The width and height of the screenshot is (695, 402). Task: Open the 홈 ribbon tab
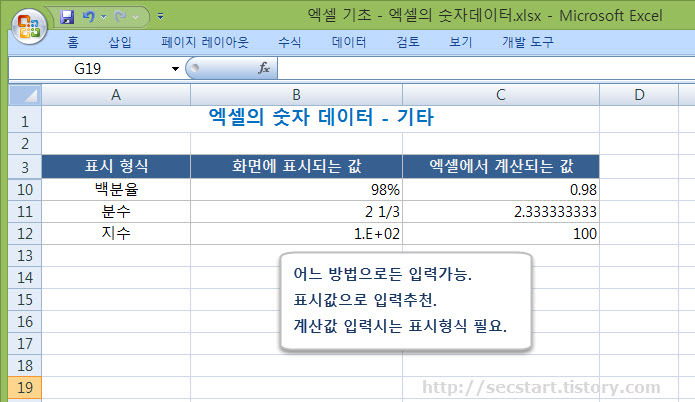[73, 42]
